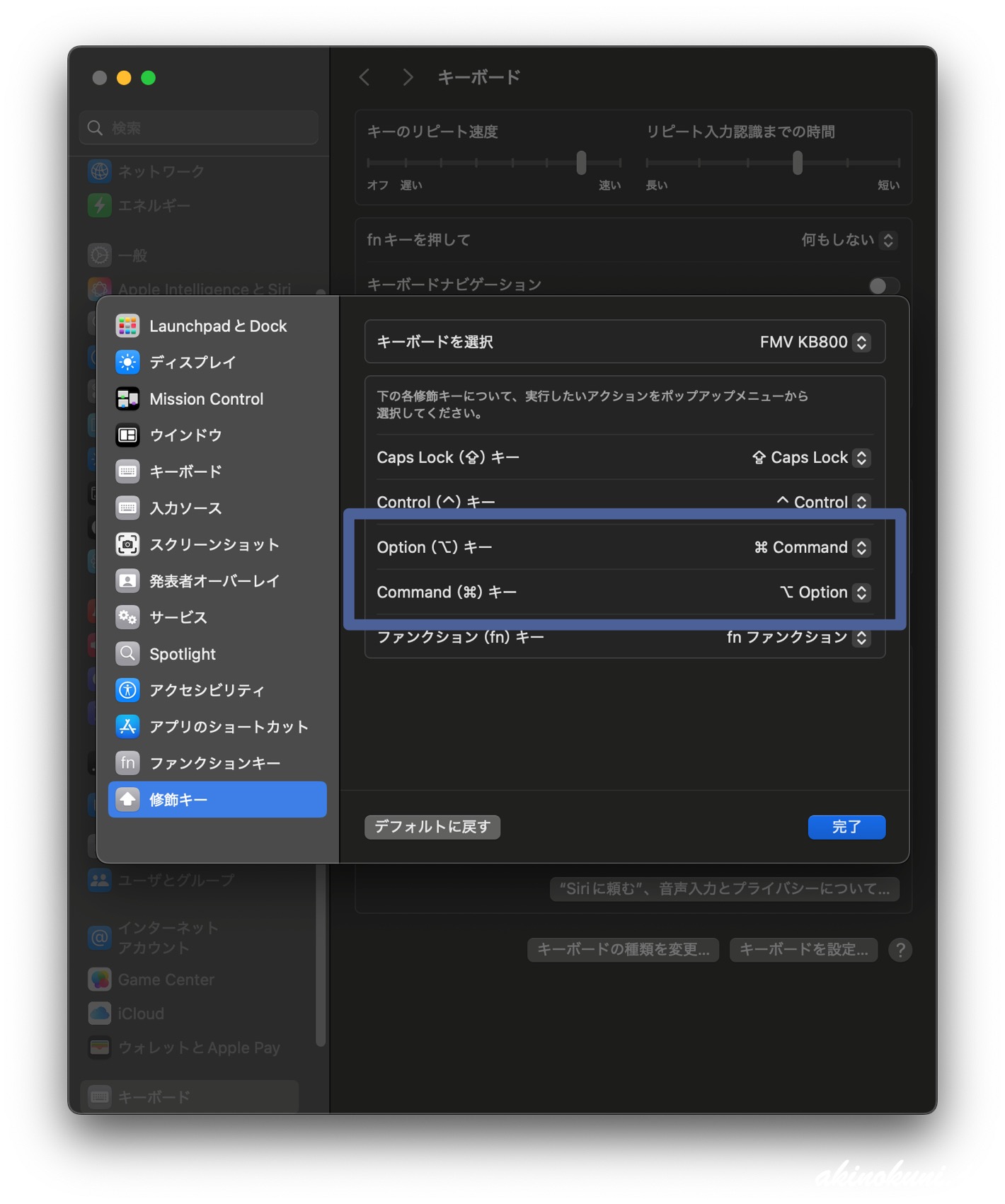
Task: Open the Control key action popup
Action: coord(861,502)
